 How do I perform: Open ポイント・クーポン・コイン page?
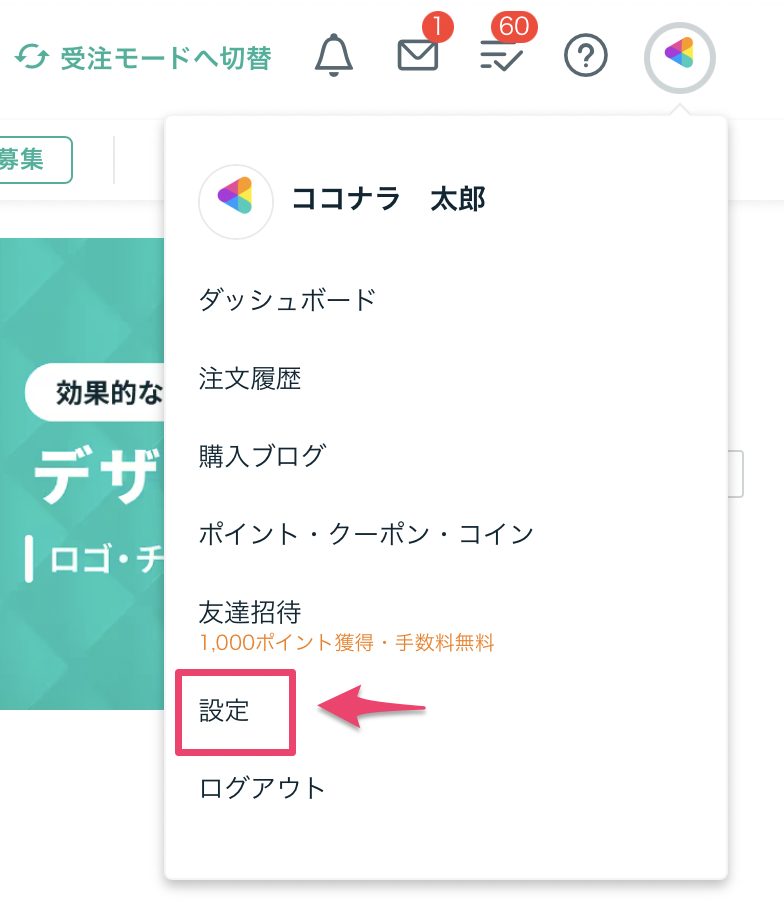click(x=366, y=534)
